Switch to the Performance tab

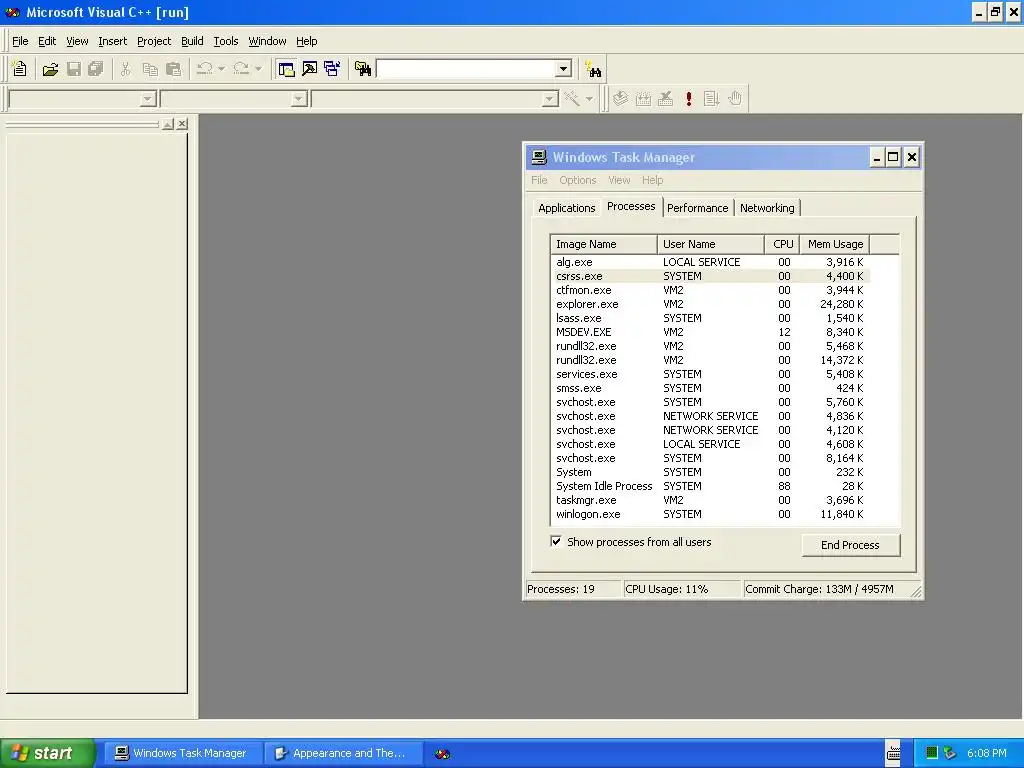coord(697,208)
